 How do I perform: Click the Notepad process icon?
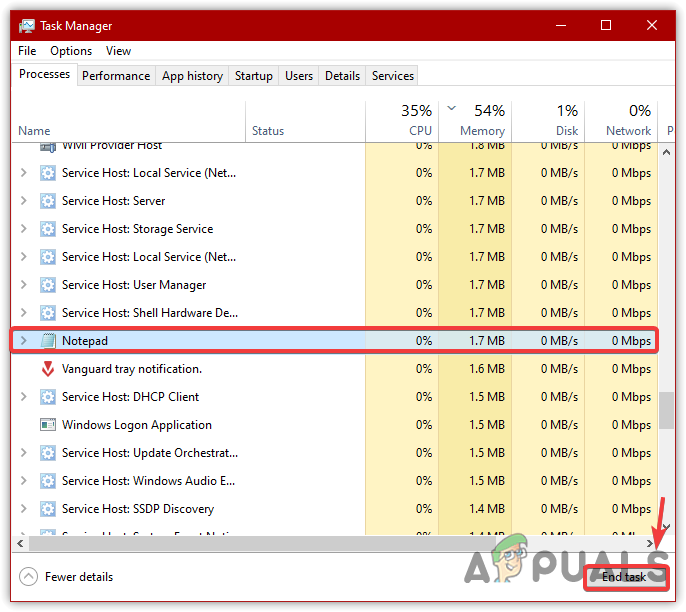point(48,341)
